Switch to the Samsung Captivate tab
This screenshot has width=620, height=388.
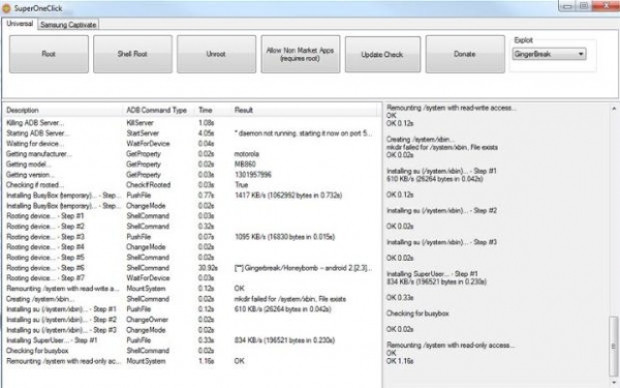(x=68, y=25)
